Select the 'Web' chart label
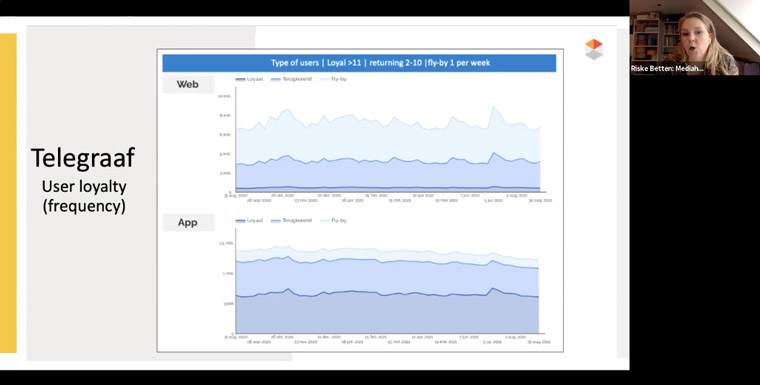This screenshot has width=760, height=385. [x=188, y=84]
